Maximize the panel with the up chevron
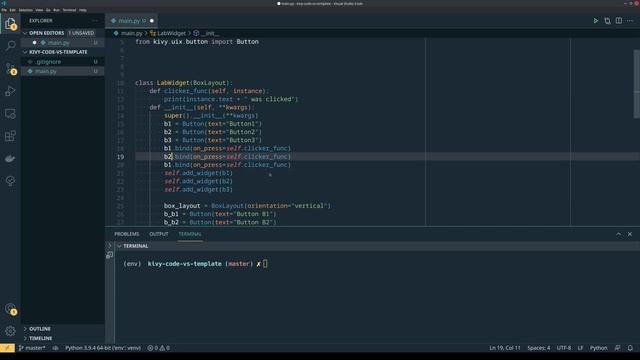640x360 pixels. pyautogui.click(x=618, y=234)
